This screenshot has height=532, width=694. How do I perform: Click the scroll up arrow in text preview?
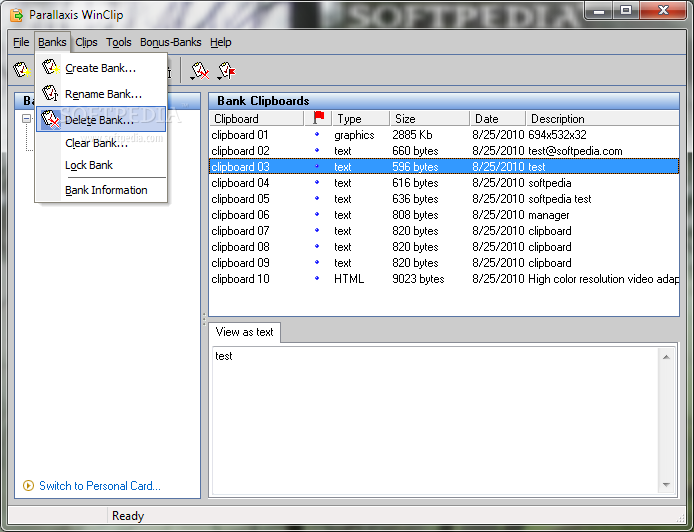coord(666,357)
